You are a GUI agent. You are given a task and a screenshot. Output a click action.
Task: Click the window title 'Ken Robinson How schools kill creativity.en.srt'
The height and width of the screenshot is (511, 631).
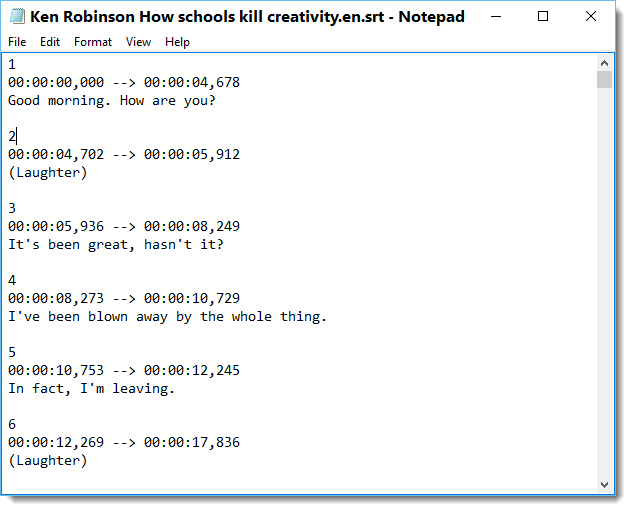coord(207,17)
